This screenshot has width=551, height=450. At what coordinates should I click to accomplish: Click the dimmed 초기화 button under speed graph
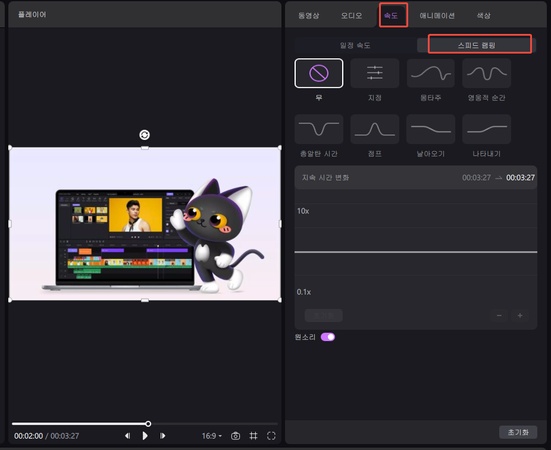point(324,315)
